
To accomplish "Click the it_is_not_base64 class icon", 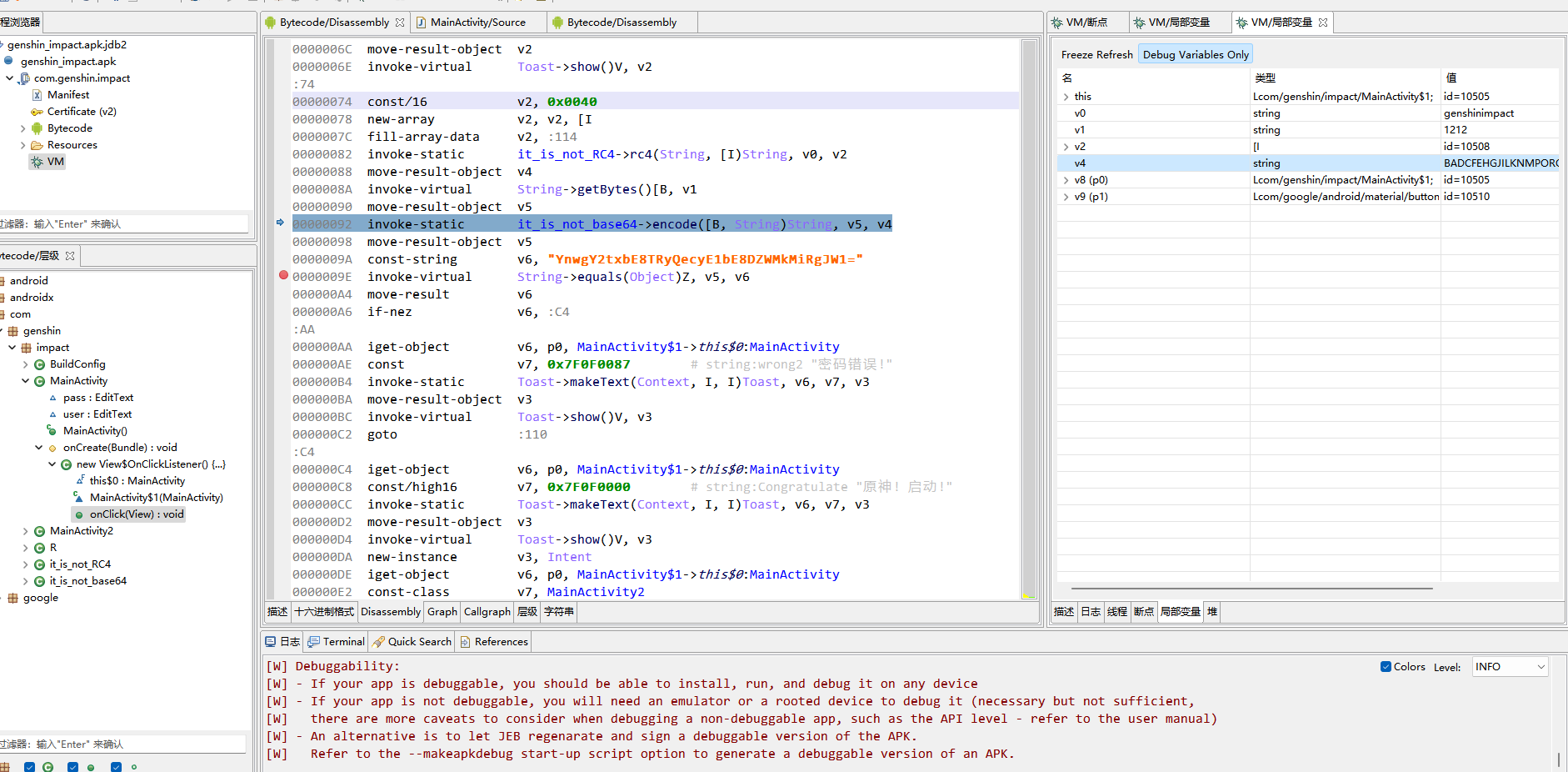I will pyautogui.click(x=39, y=581).
